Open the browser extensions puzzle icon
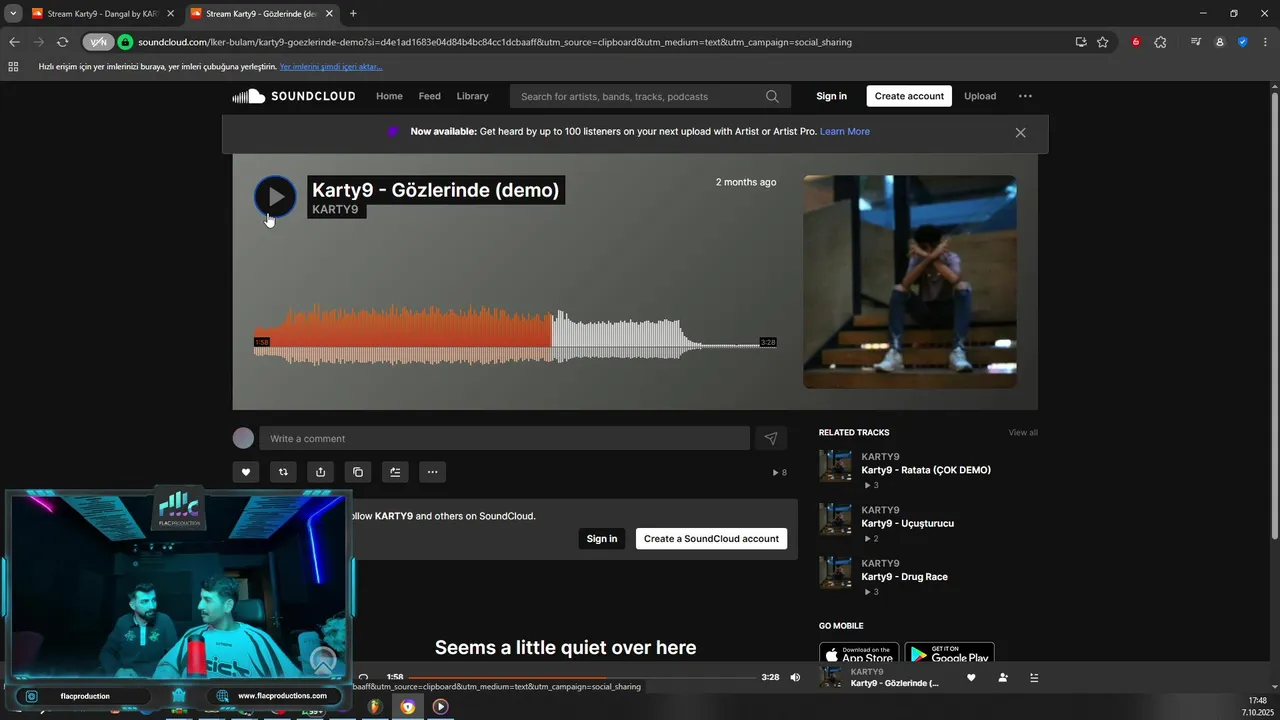Viewport: 1280px width, 720px height. coord(1160,42)
